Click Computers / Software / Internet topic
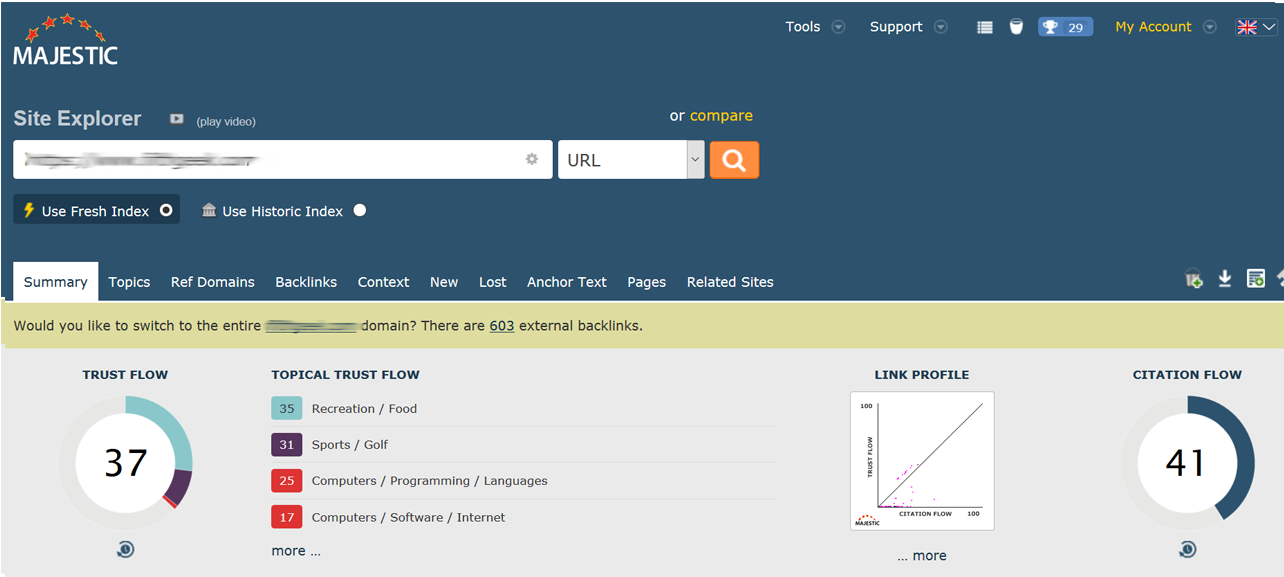 click(x=408, y=517)
